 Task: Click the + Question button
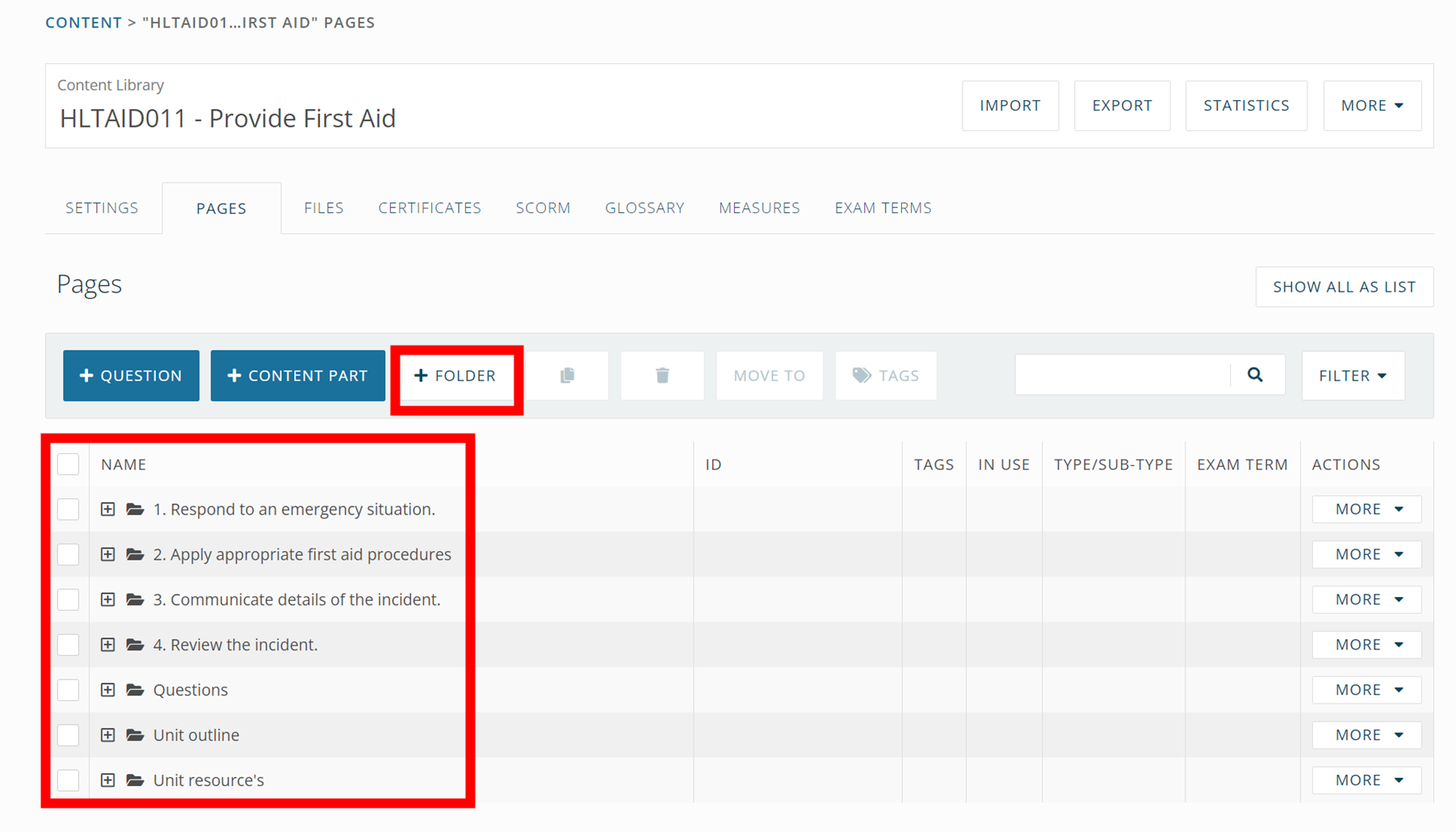(132, 376)
